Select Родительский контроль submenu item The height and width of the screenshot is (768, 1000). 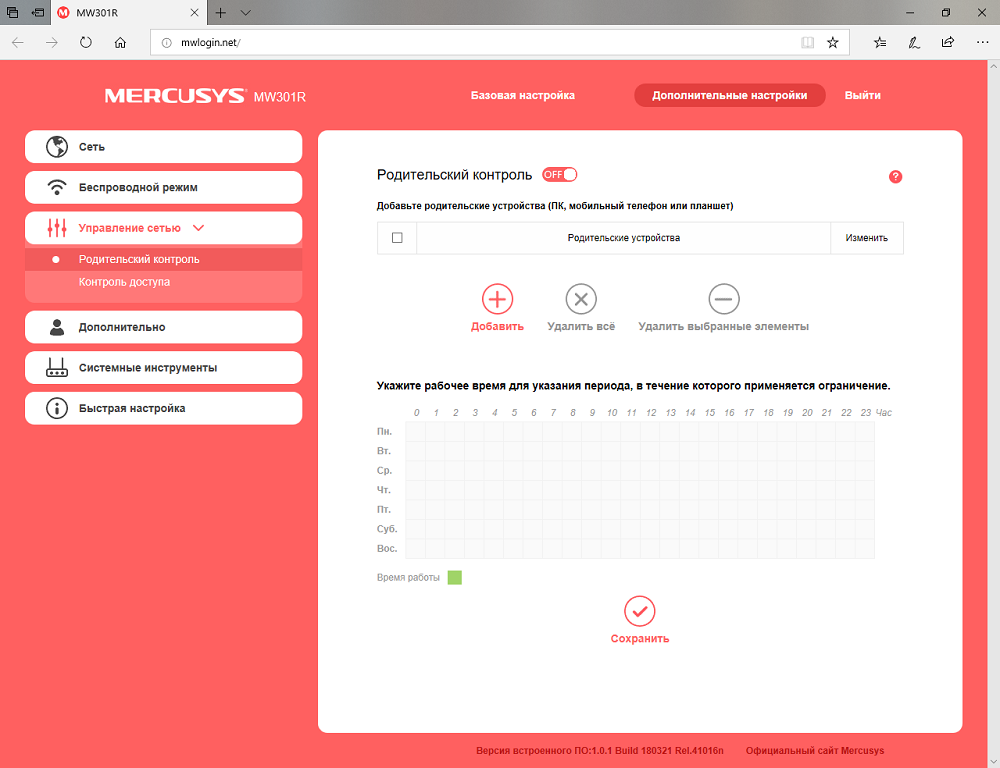[x=163, y=260]
